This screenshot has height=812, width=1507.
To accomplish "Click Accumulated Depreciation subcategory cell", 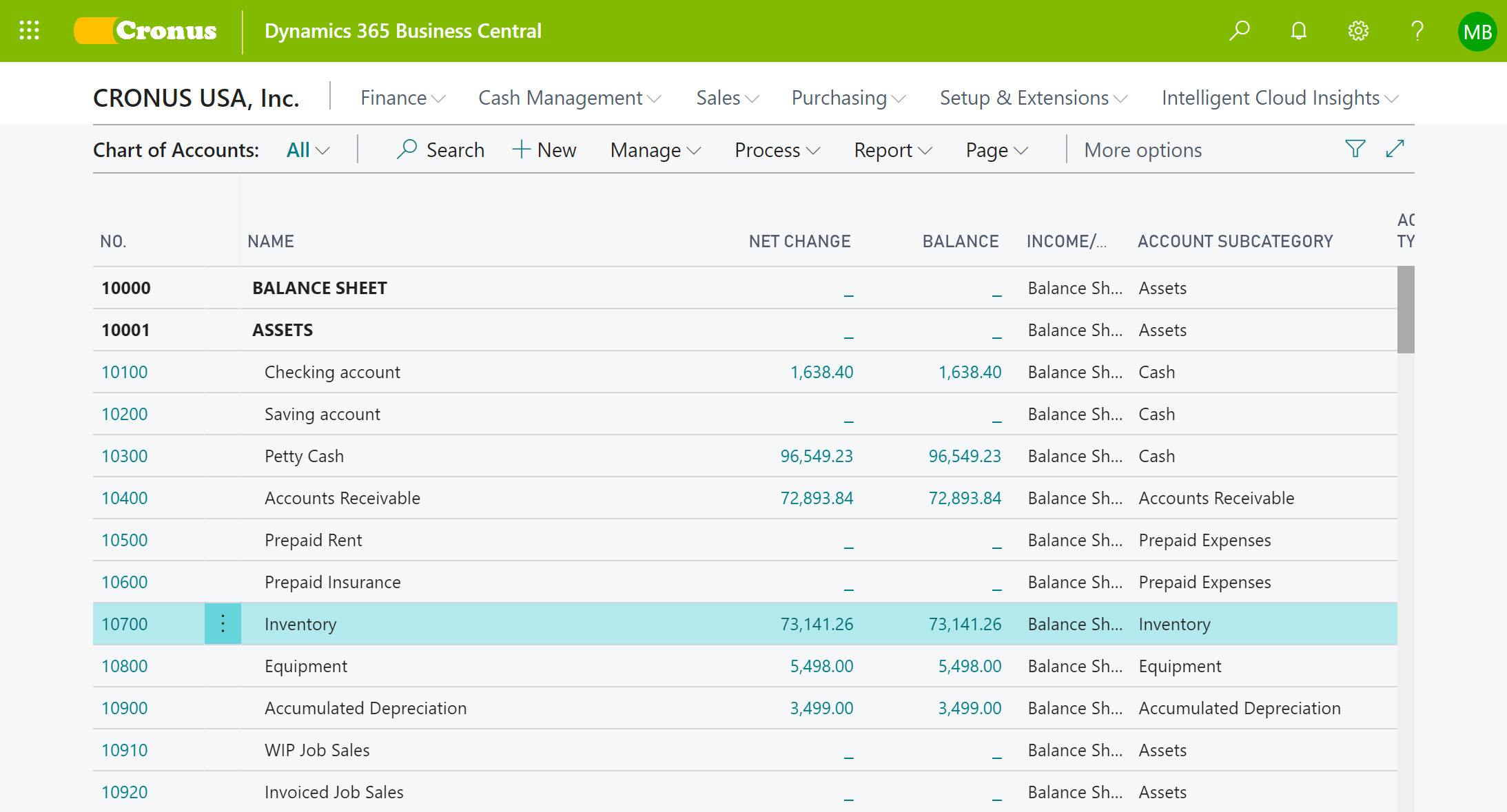I will [x=1240, y=708].
